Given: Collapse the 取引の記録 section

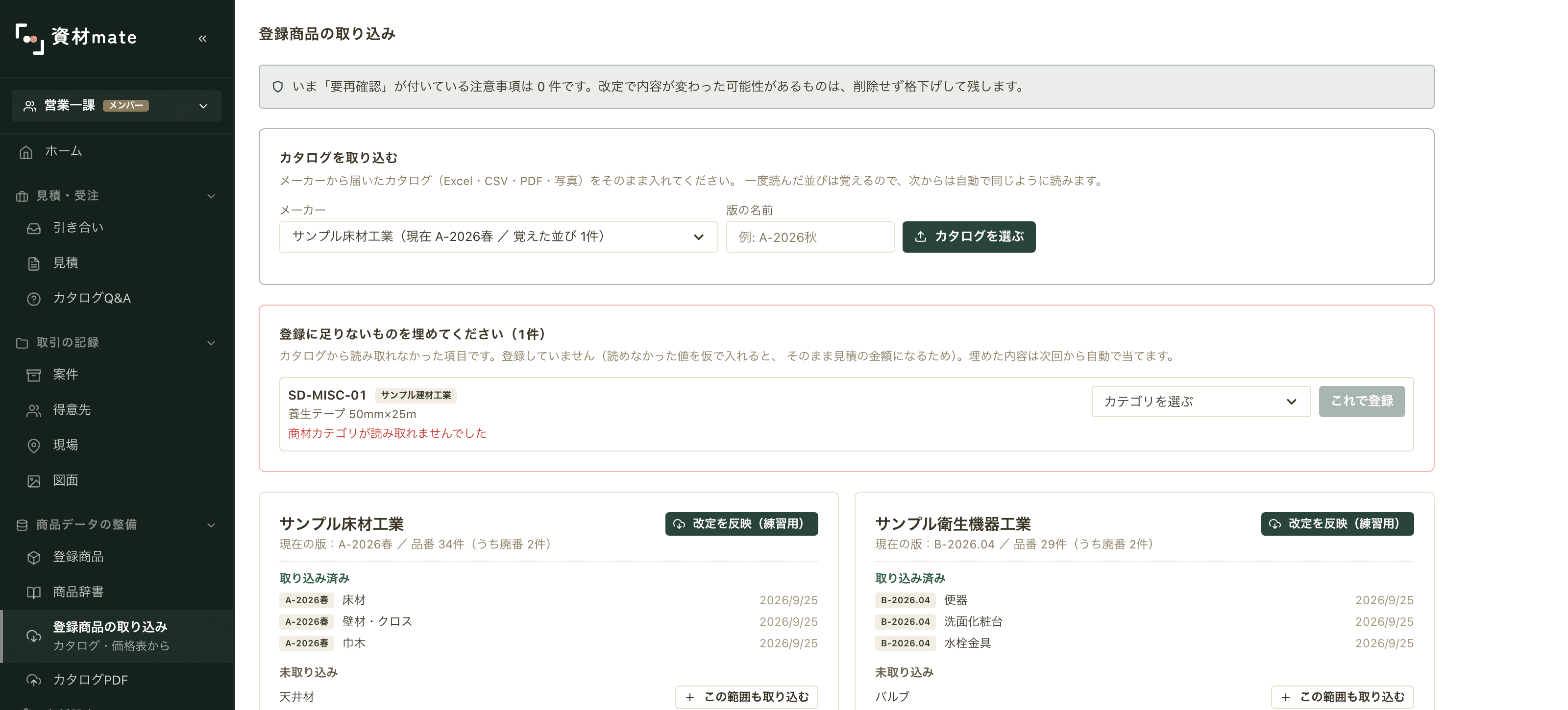Looking at the screenshot, I should pos(211,343).
